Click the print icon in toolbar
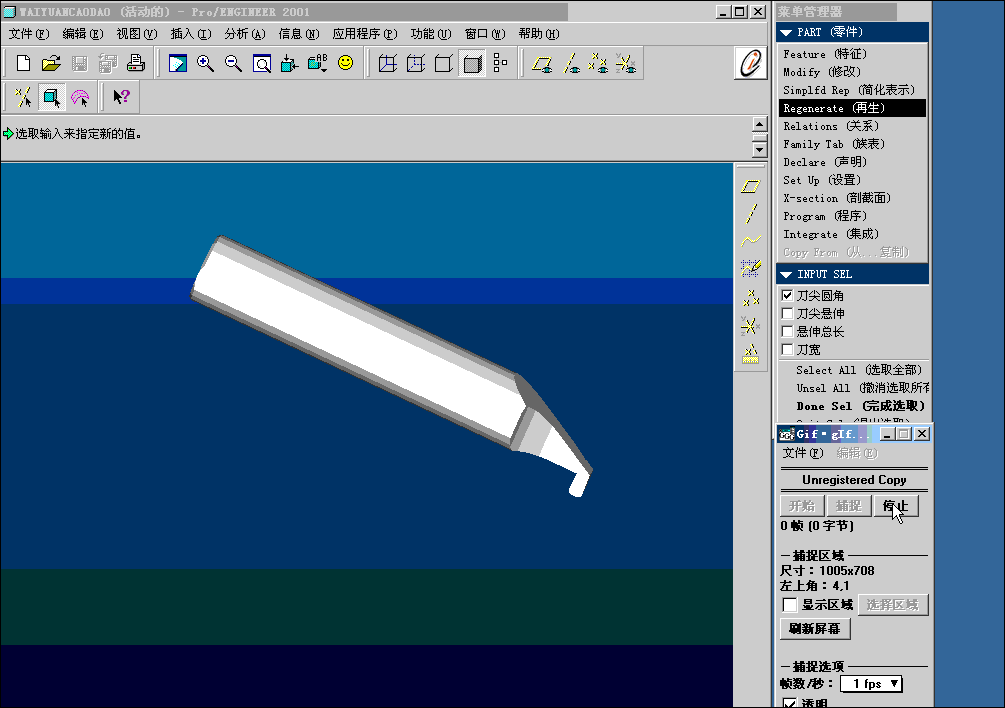The height and width of the screenshot is (708, 1005). pyautogui.click(x=135, y=63)
